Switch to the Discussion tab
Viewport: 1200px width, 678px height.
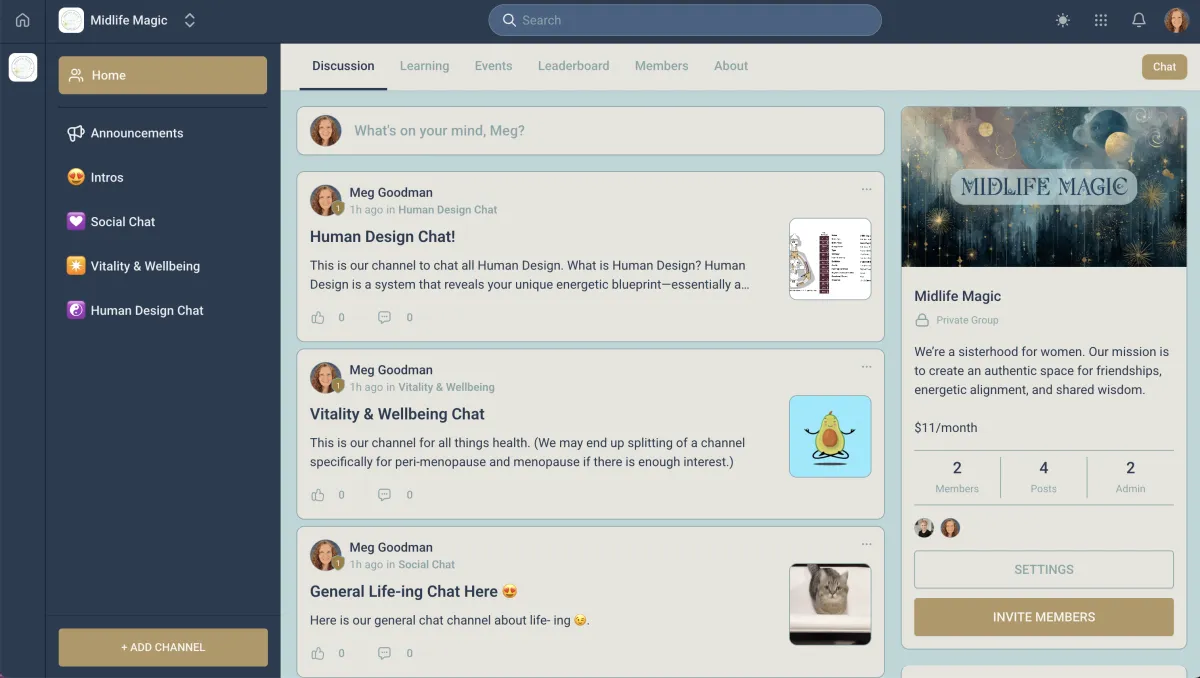pyautogui.click(x=343, y=66)
